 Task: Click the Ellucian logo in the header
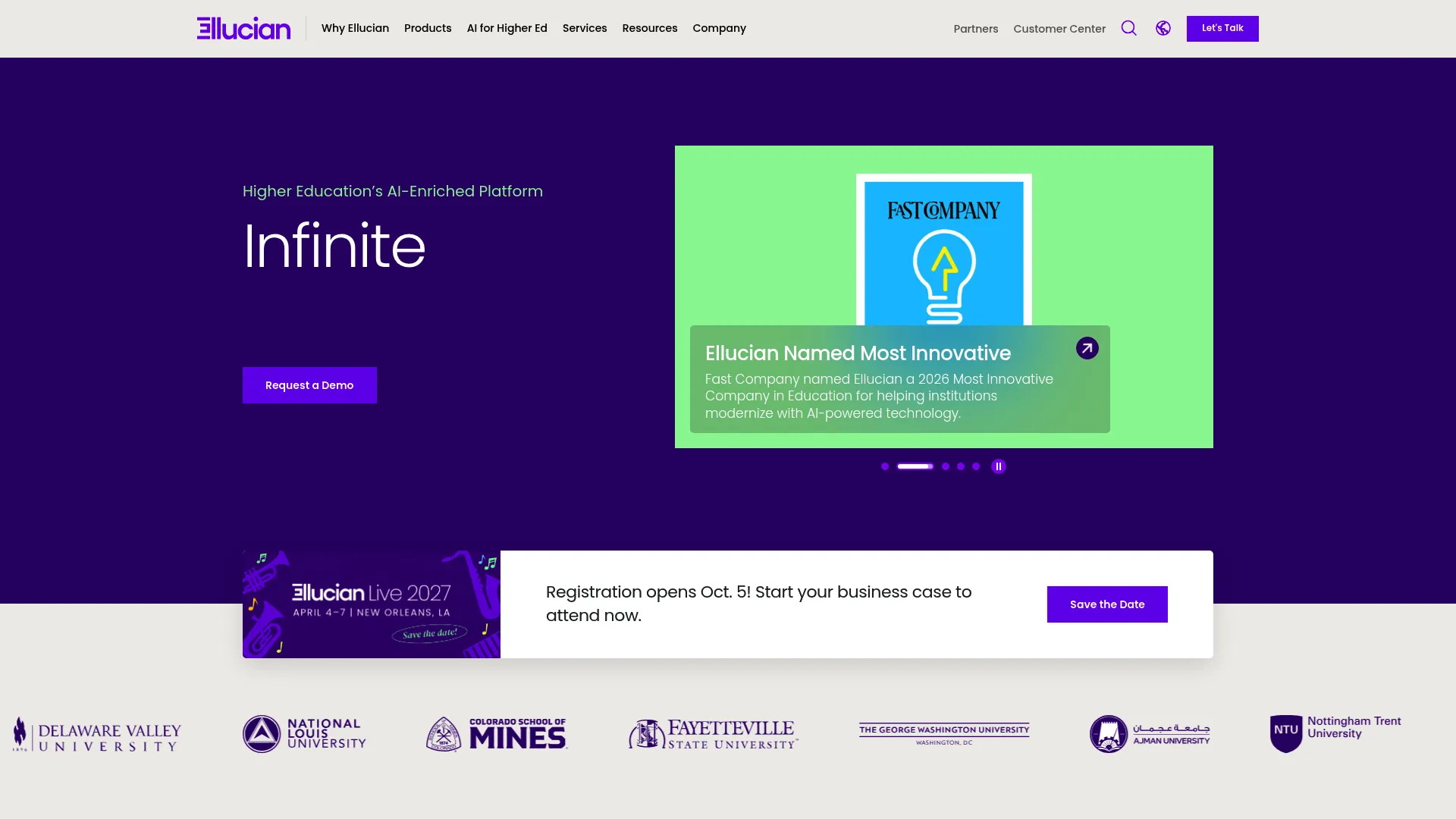243,28
